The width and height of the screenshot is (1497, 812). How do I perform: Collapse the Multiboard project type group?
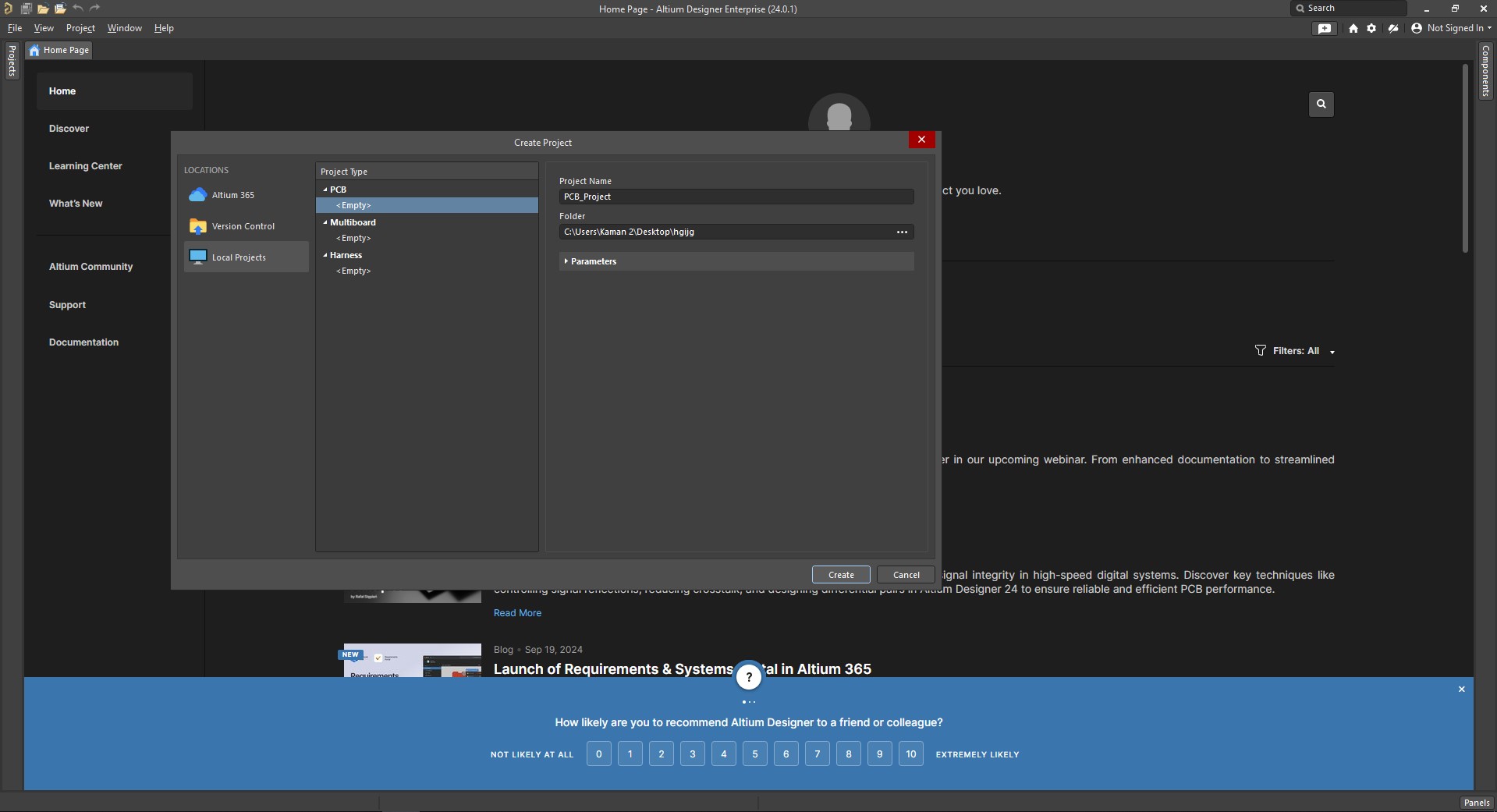point(325,222)
